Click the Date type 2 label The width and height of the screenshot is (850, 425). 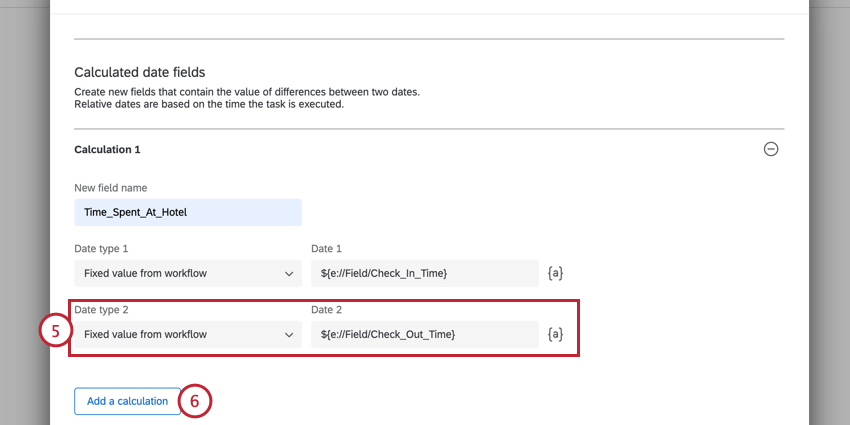coord(101,310)
